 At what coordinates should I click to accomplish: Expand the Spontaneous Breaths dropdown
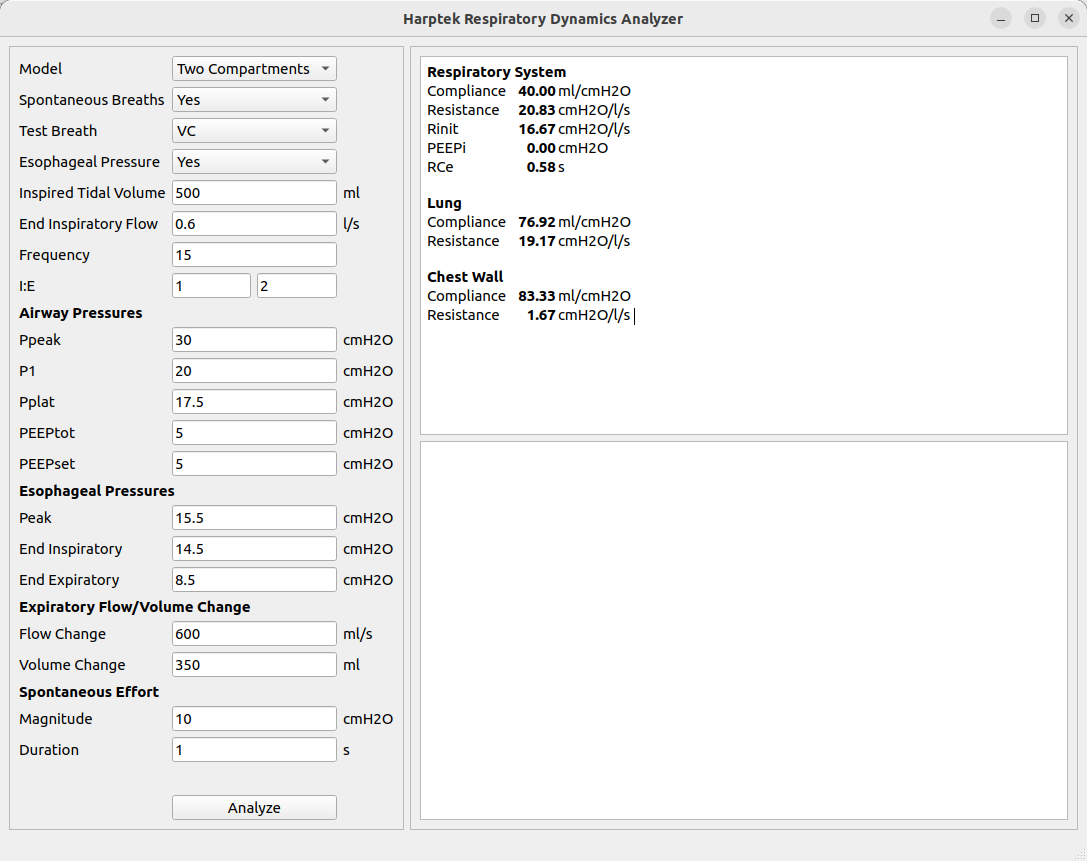[x=254, y=100]
